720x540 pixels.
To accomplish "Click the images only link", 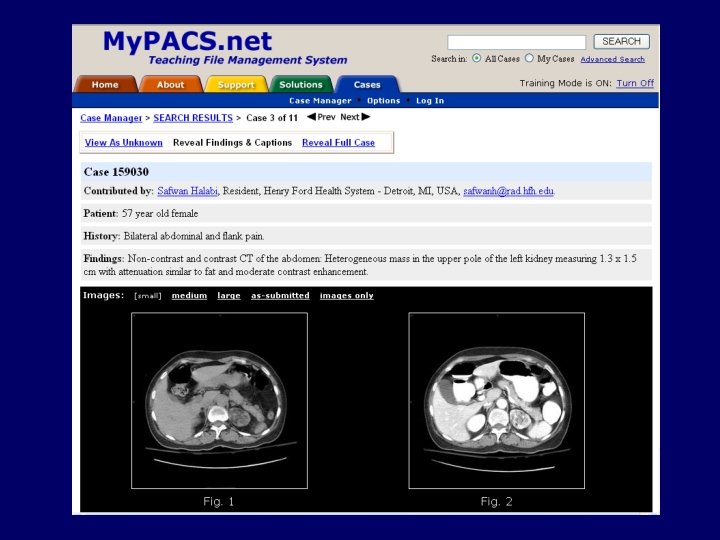I will [347, 296].
